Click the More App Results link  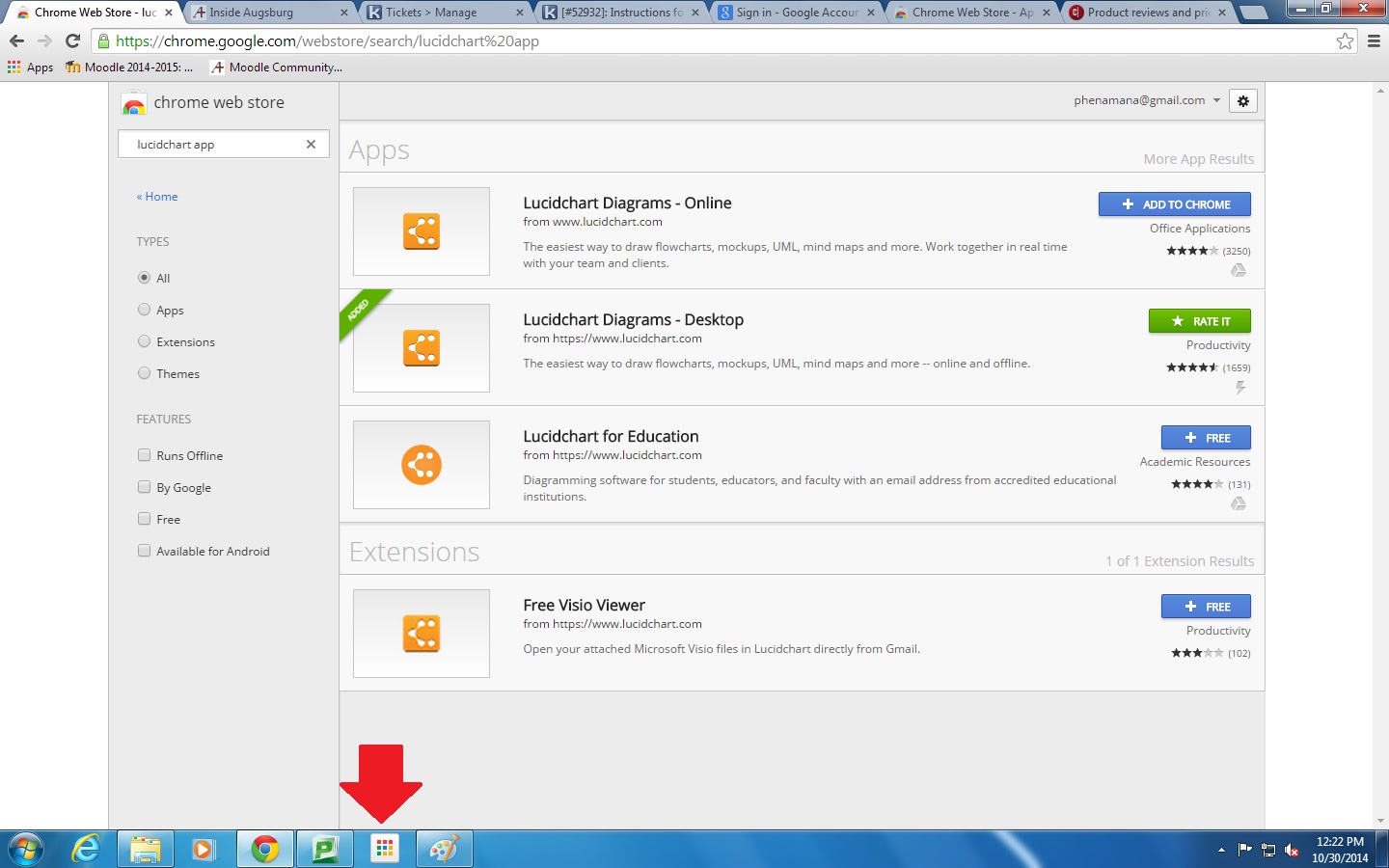pyautogui.click(x=1199, y=159)
